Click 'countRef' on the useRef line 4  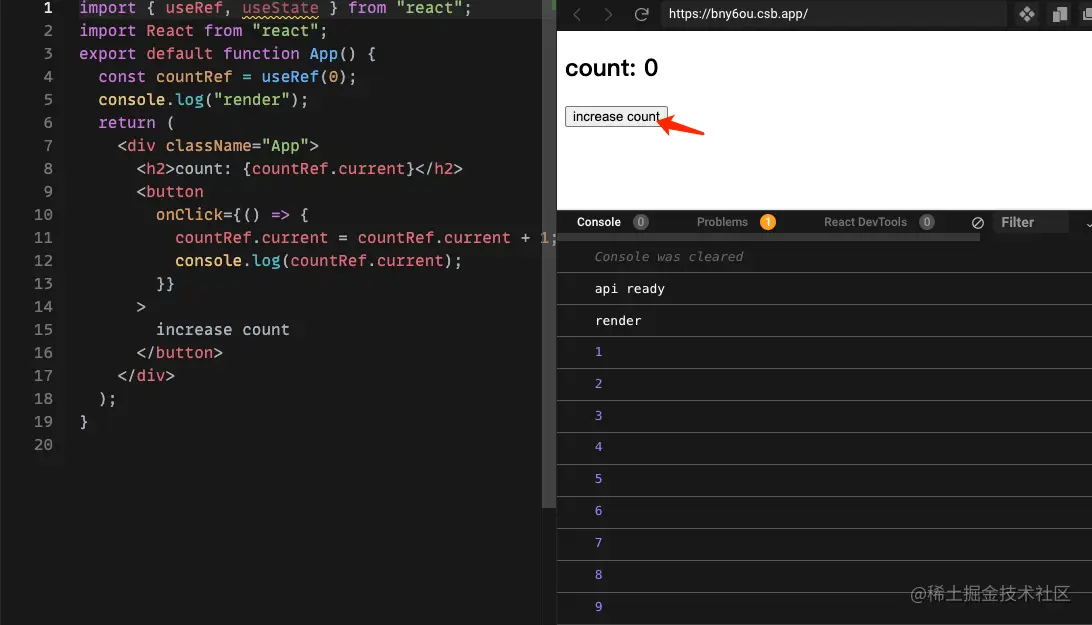click(x=194, y=77)
